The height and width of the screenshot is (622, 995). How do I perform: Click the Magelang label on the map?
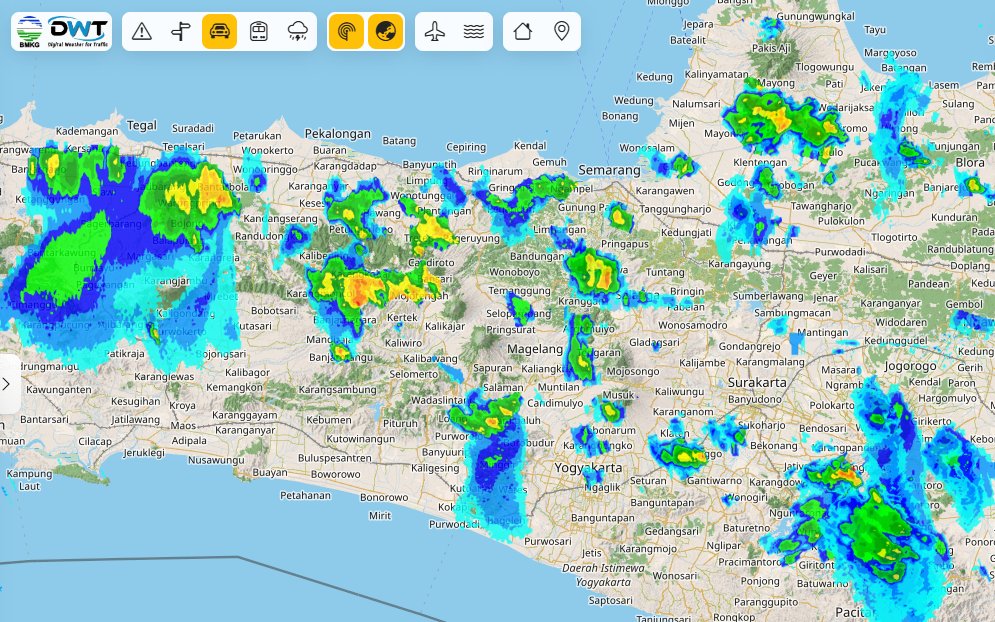tap(535, 349)
